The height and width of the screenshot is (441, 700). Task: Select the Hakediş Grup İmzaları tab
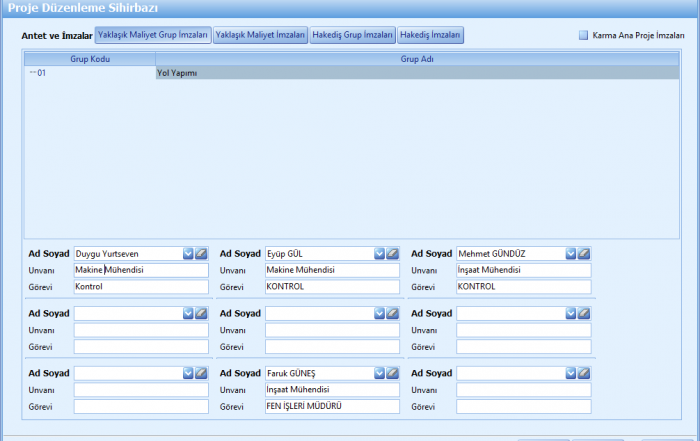[352, 35]
